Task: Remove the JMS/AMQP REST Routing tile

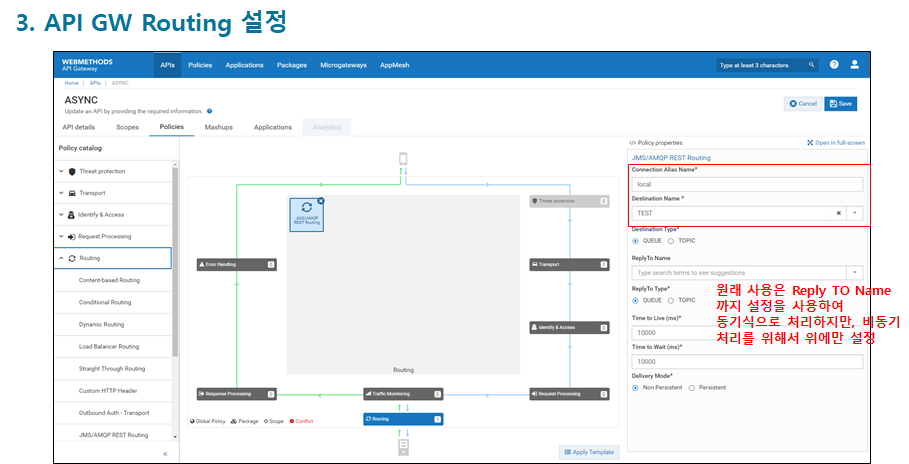Action: pyautogui.click(x=320, y=201)
